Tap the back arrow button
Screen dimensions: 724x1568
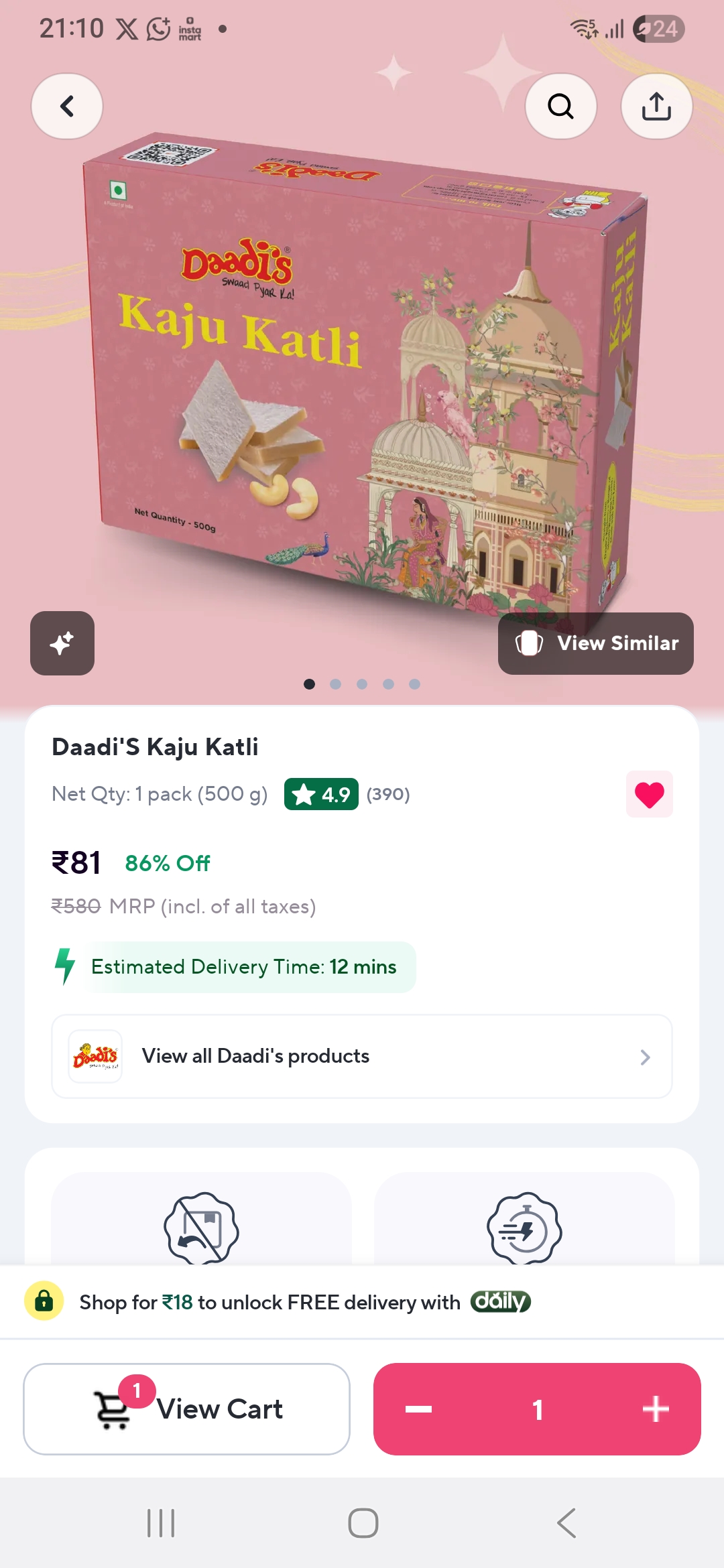(67, 106)
